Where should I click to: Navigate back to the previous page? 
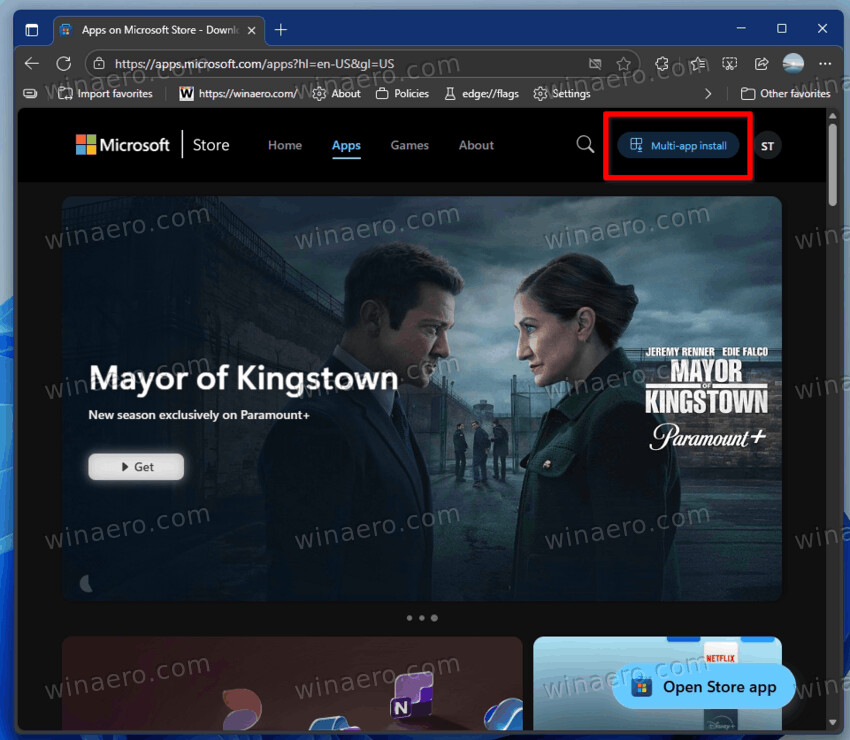(x=31, y=62)
